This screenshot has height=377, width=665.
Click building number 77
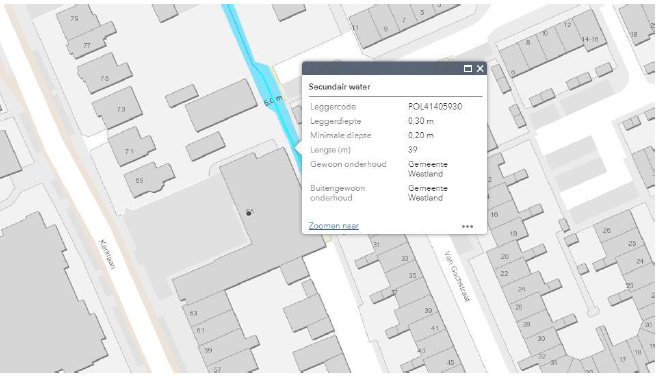point(87,45)
